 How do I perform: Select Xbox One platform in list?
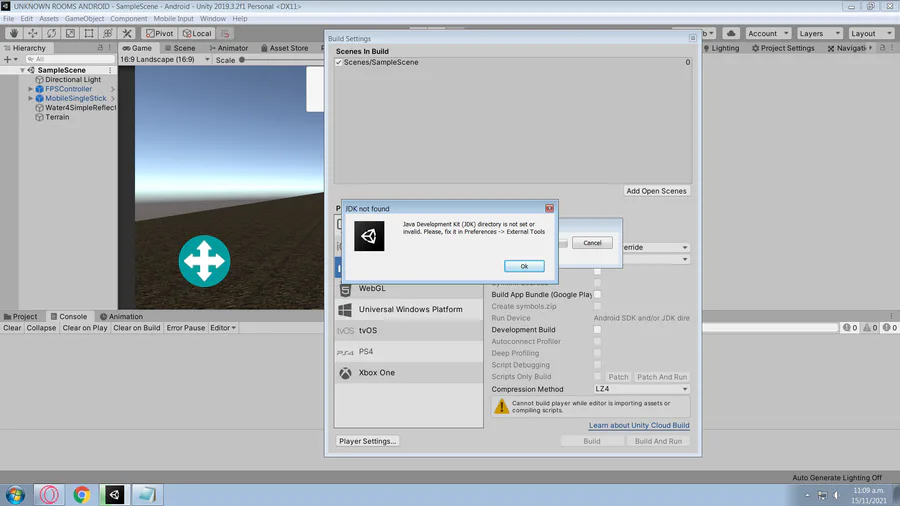coord(409,373)
